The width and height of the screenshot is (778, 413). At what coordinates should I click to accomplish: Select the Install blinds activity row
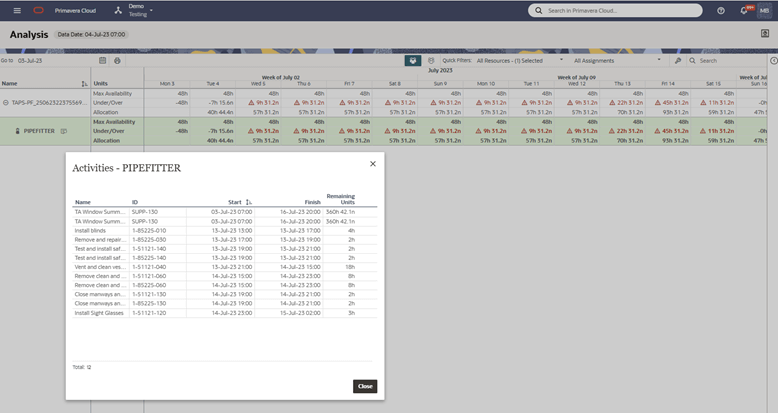(225, 230)
